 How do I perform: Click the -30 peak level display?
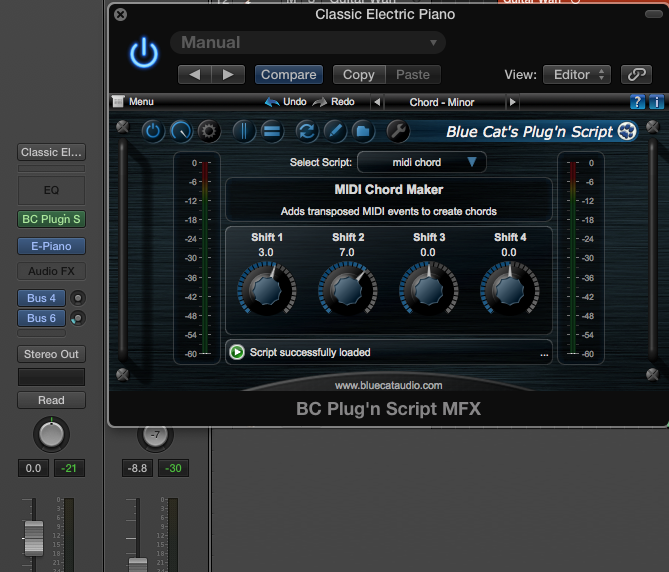tap(173, 468)
